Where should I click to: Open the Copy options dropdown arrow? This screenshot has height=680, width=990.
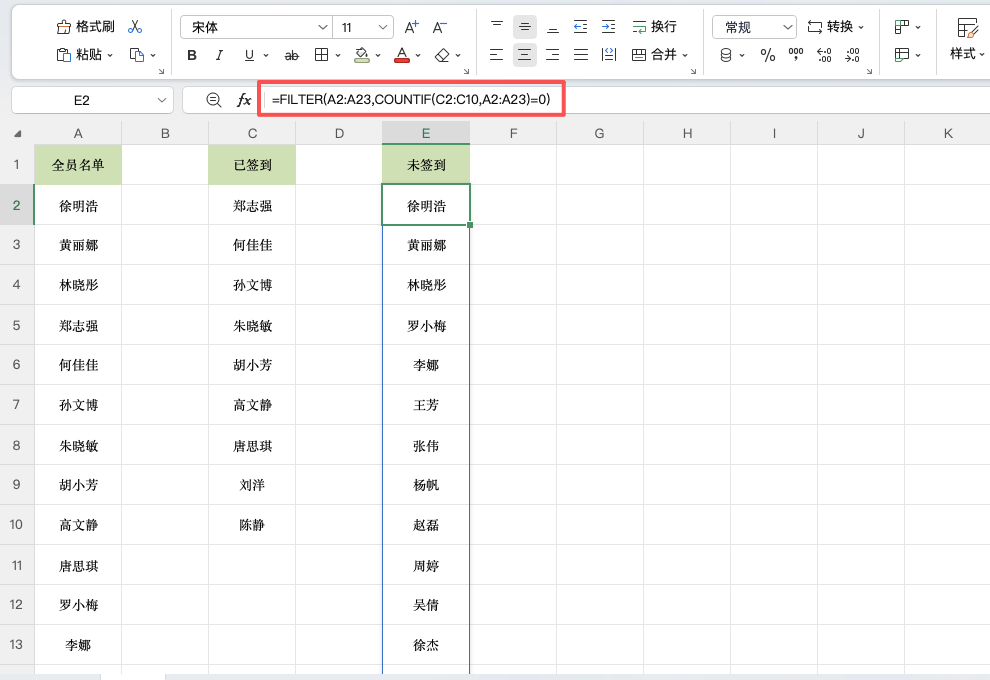[153, 56]
